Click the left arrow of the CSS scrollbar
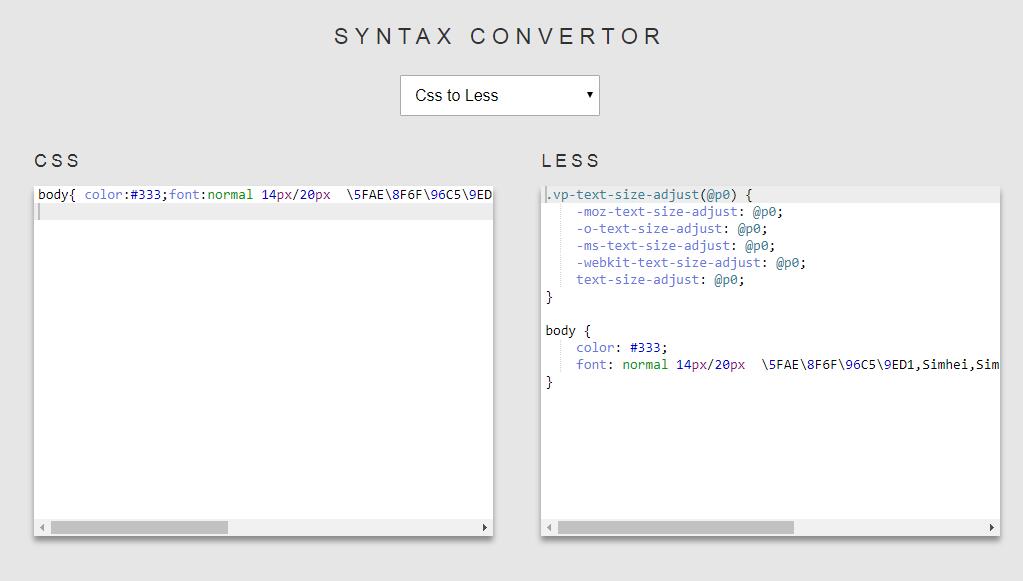 coord(41,527)
